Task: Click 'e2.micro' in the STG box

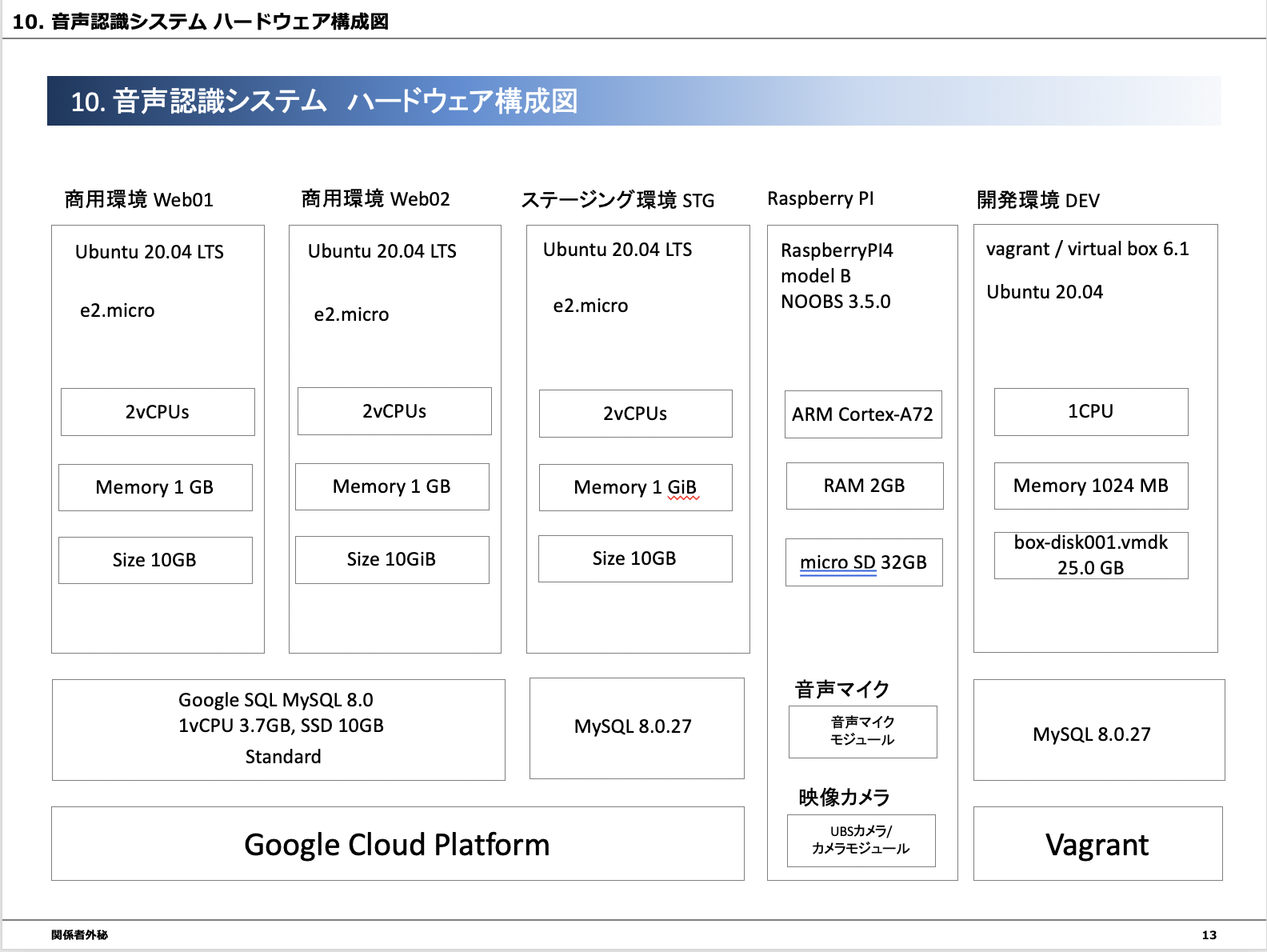Action: click(591, 306)
